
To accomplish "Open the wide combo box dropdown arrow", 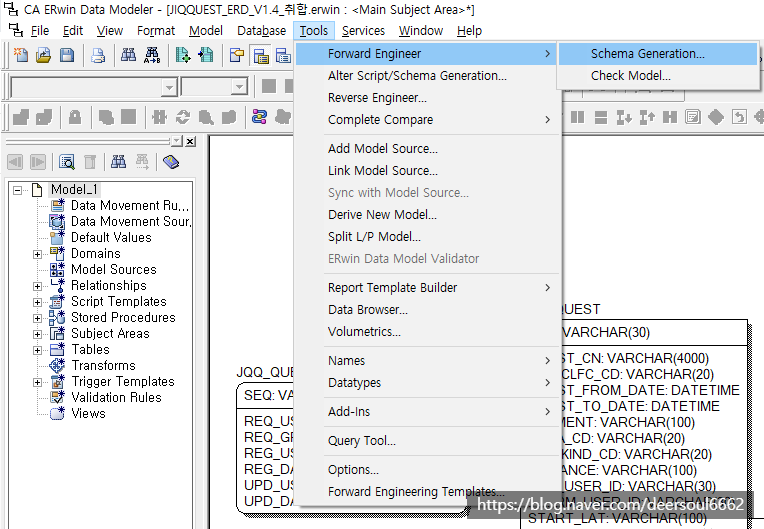I will tap(169, 88).
